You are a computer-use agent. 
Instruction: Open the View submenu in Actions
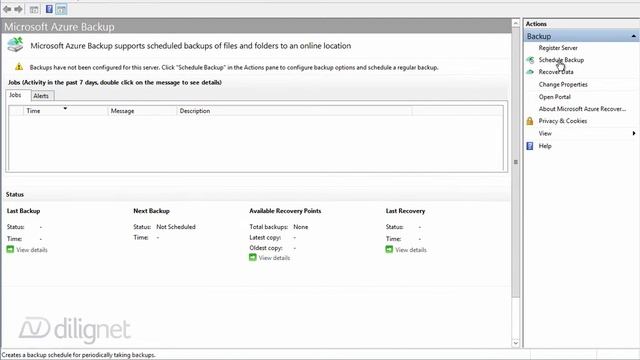[545, 133]
